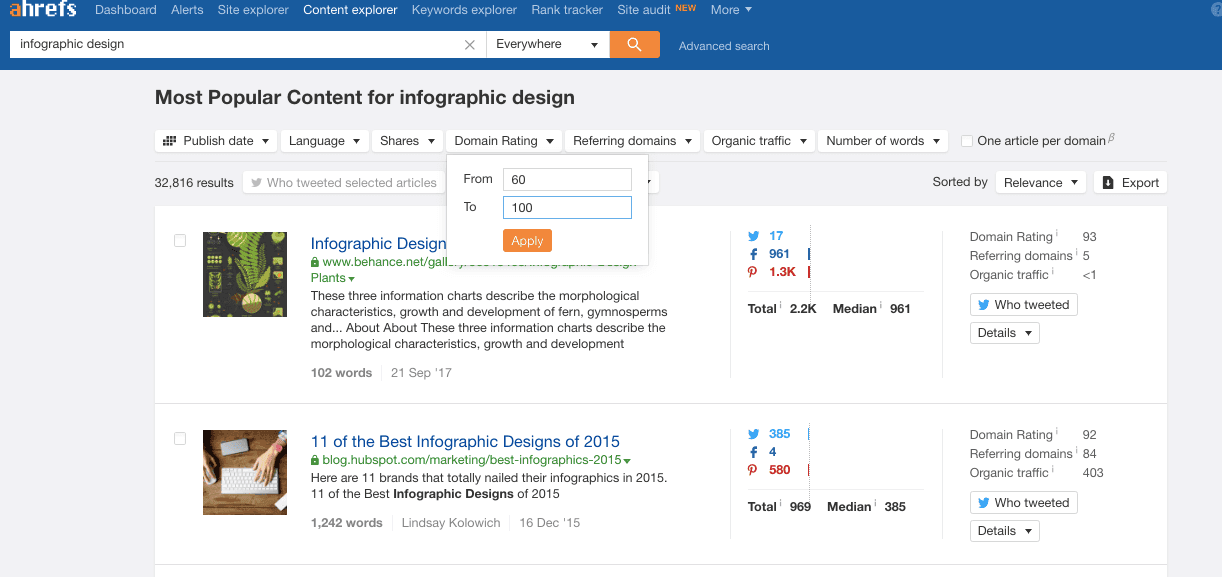Open Alerts in top navigation
This screenshot has width=1222, height=577.
(187, 10)
